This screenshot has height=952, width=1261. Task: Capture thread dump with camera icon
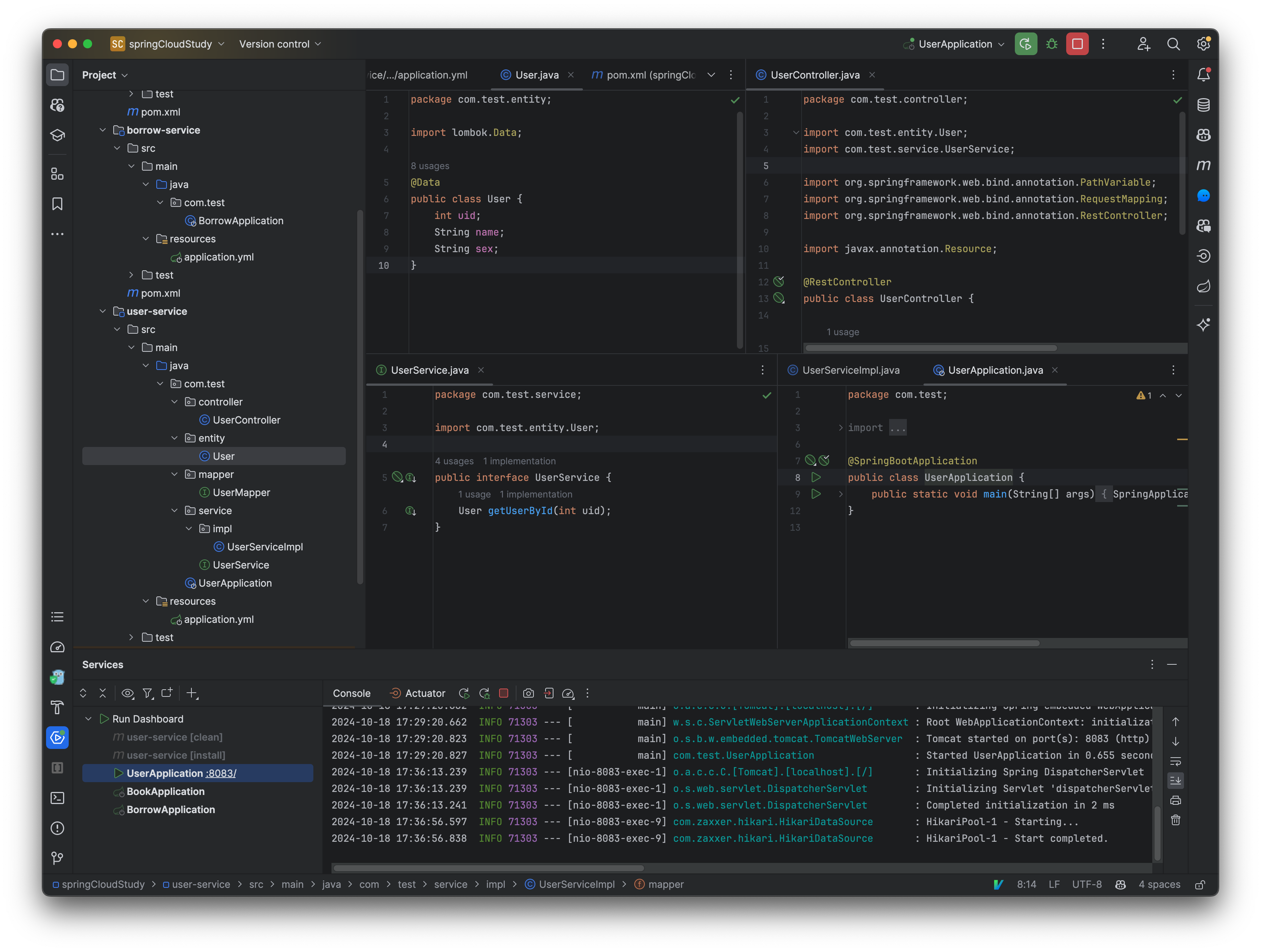pyautogui.click(x=529, y=693)
